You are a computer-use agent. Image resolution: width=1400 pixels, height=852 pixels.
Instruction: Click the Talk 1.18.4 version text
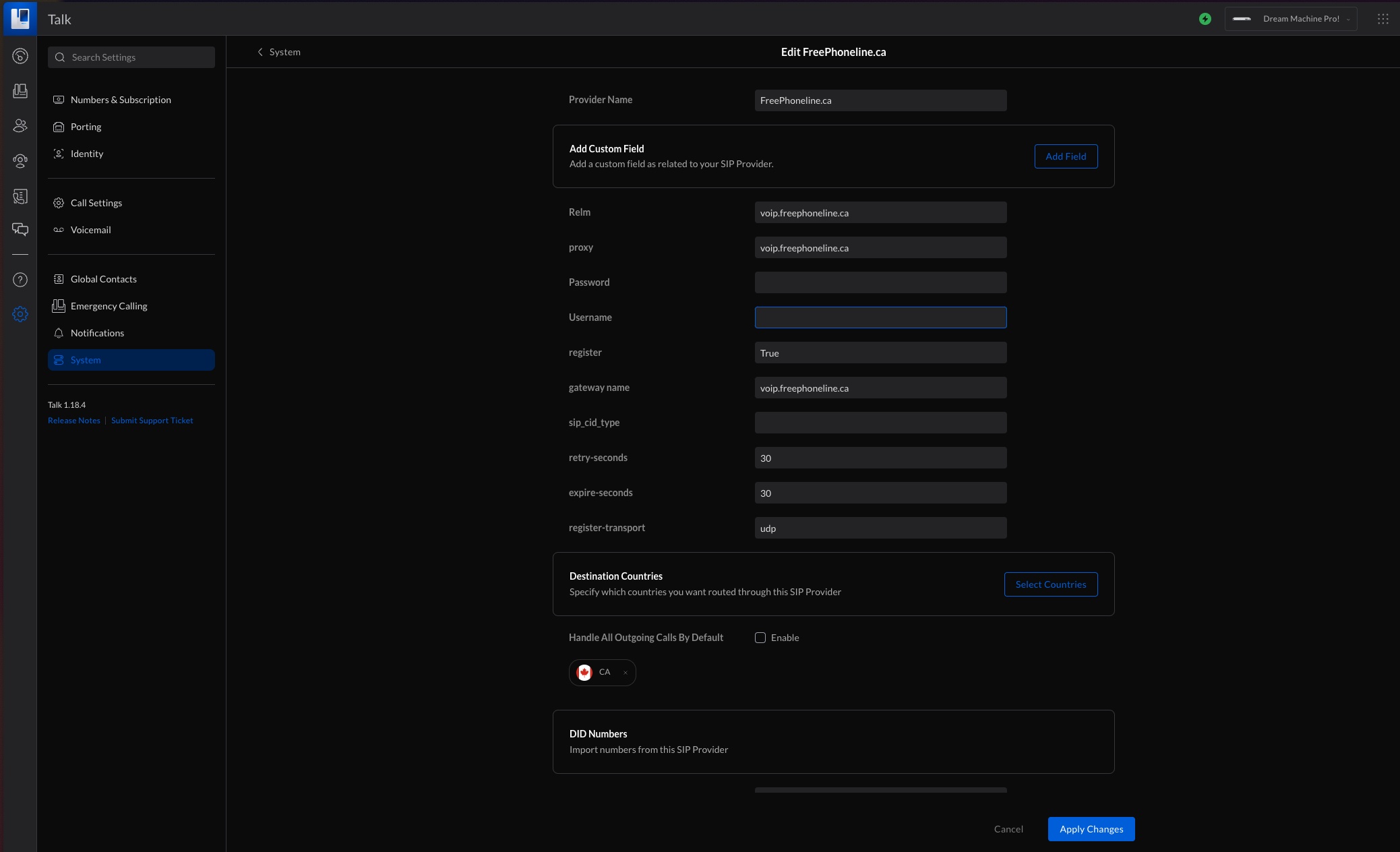tap(67, 405)
